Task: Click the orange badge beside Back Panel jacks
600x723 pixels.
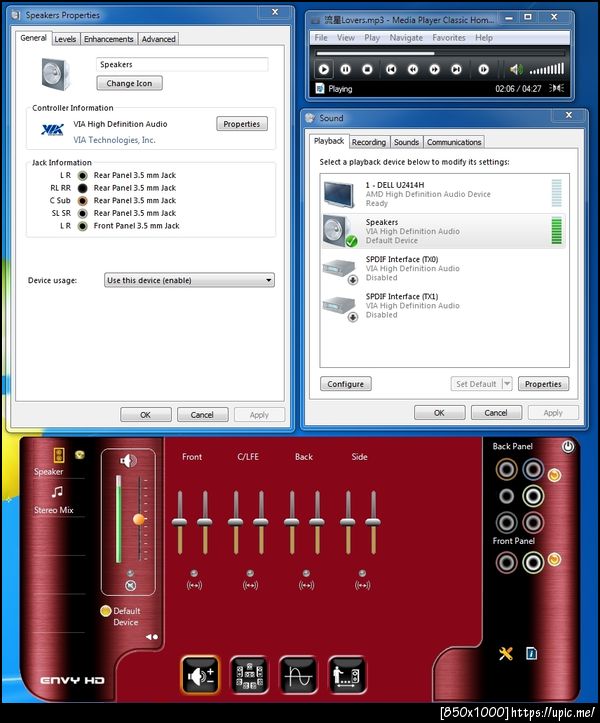Action: 554,475
